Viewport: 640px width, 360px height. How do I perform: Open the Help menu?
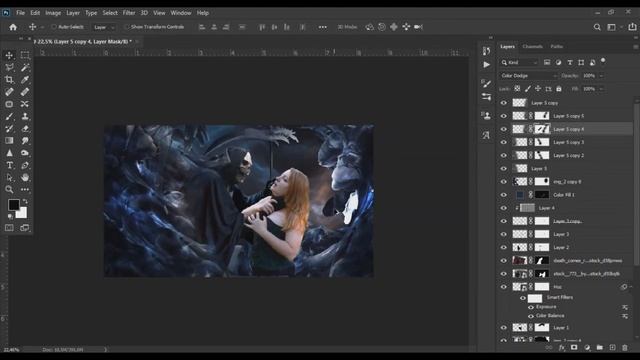[203, 13]
